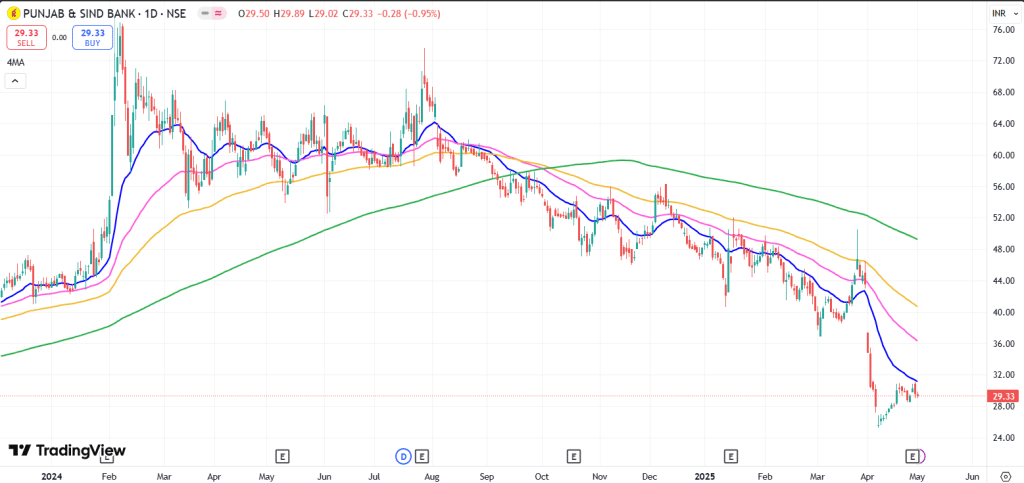Click the 2025 label on the time axis
Image resolution: width=1024 pixels, height=483 pixels.
[707, 475]
